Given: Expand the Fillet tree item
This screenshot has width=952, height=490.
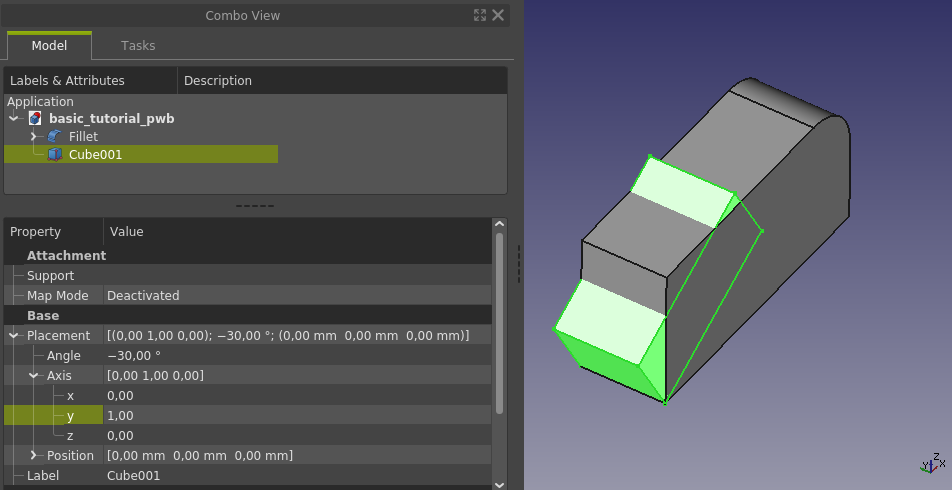Looking at the screenshot, I should [x=33, y=137].
